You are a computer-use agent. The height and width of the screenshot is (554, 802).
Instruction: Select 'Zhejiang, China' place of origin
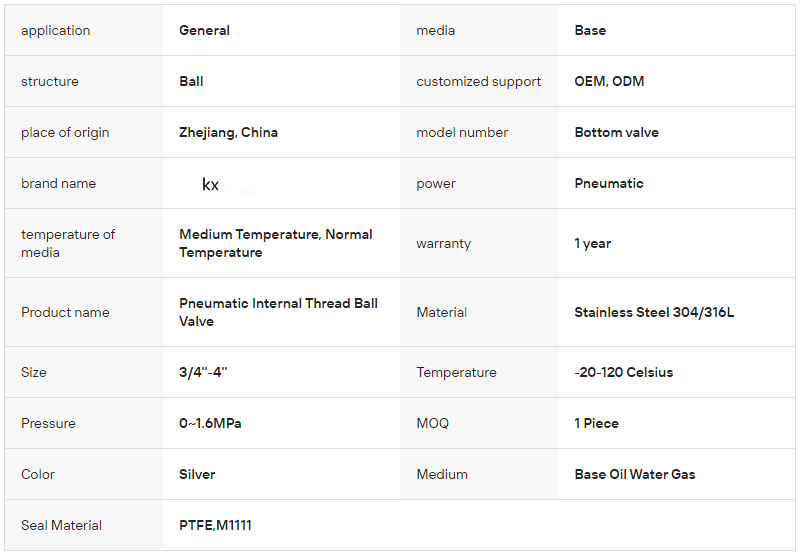pos(228,133)
